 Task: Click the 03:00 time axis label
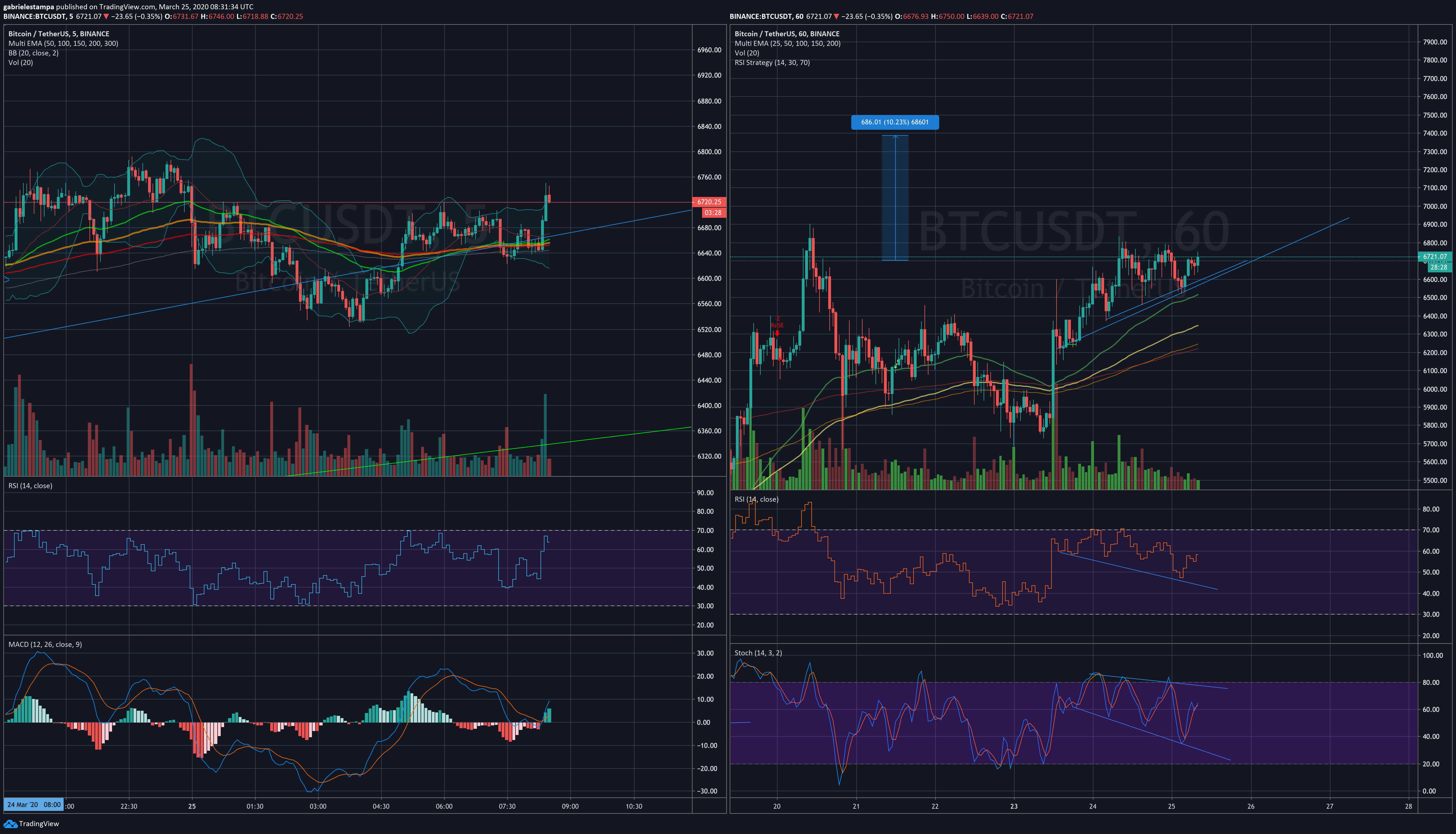(x=318, y=806)
